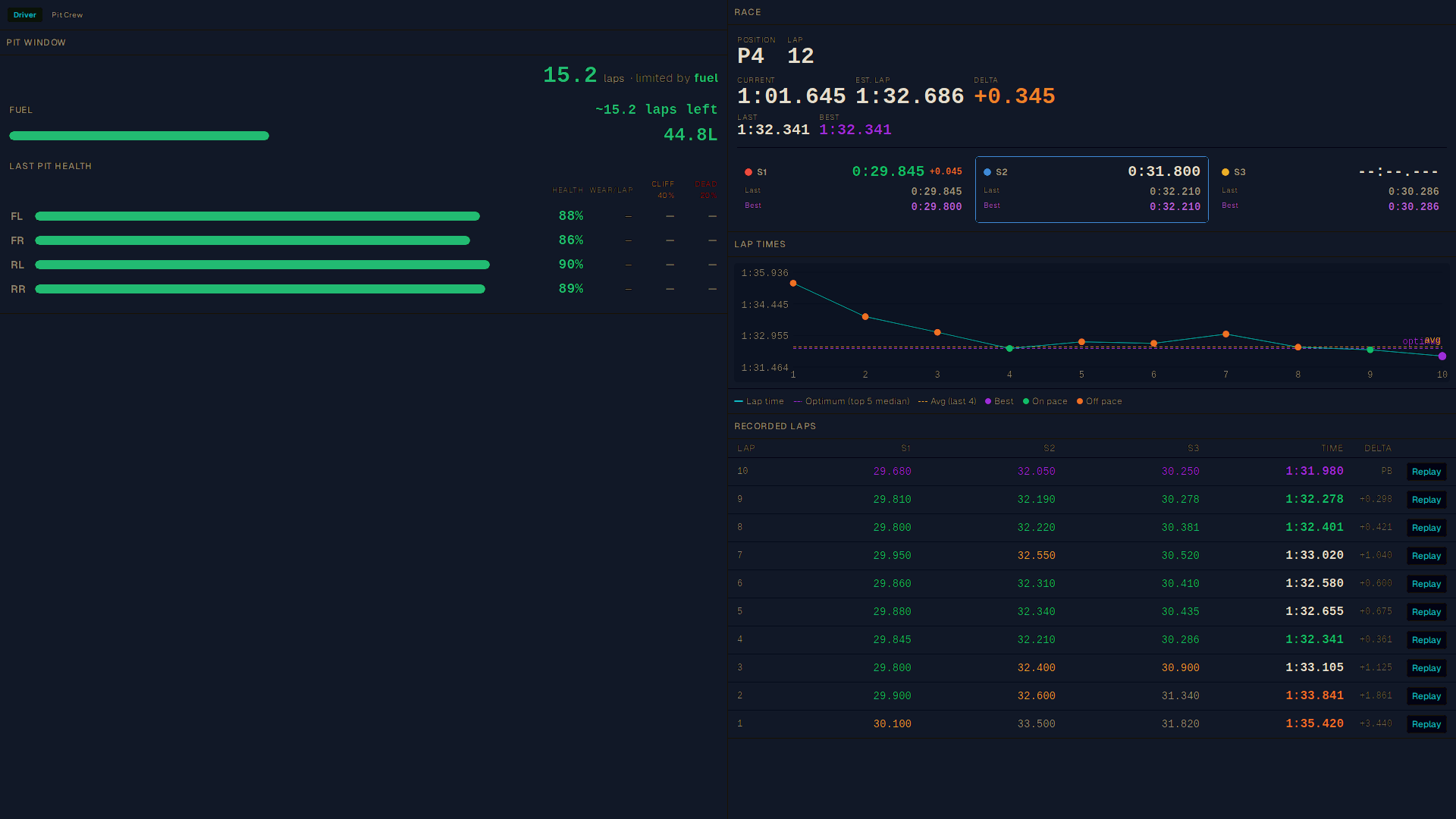This screenshot has width=1456, height=819.
Task: Replay lap 5 with time 1:32.655
Action: click(x=1426, y=612)
